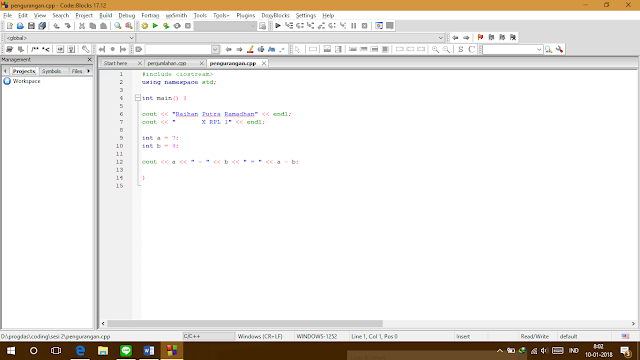Open the Windows Start menu
The image size is (640, 360).
(x=11, y=351)
